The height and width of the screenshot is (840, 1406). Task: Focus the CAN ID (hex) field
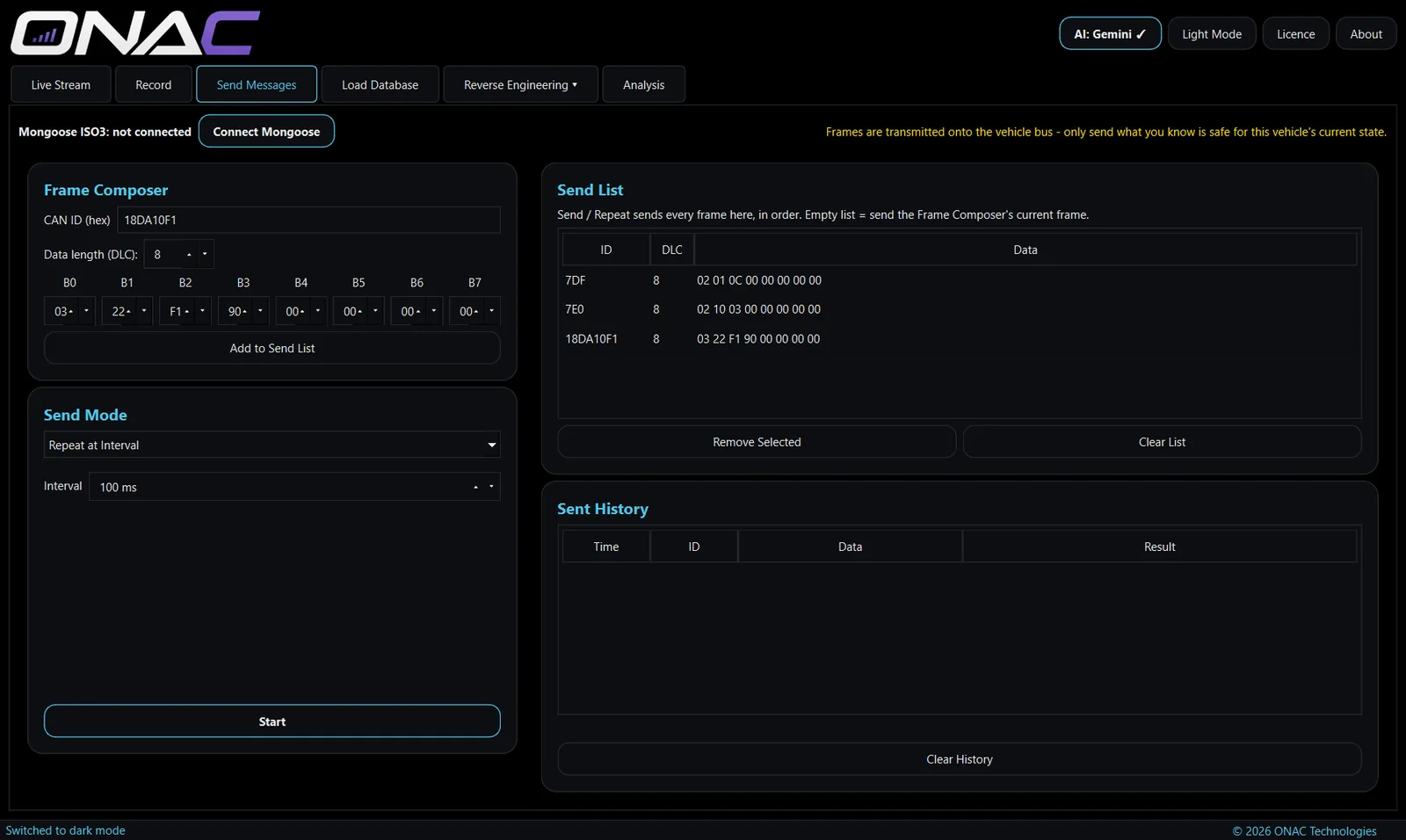(x=308, y=220)
